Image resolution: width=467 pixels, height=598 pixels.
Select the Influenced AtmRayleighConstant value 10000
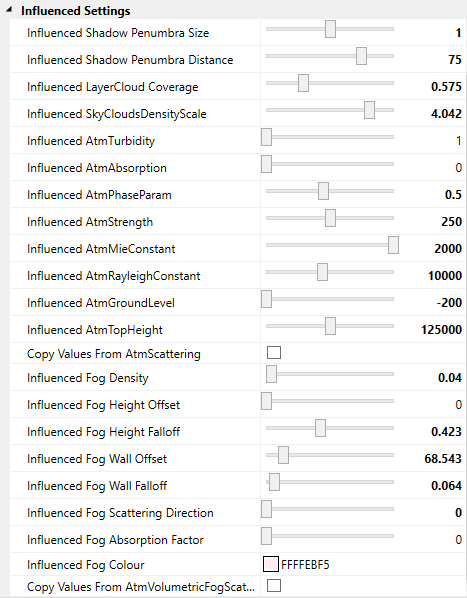[x=445, y=276]
